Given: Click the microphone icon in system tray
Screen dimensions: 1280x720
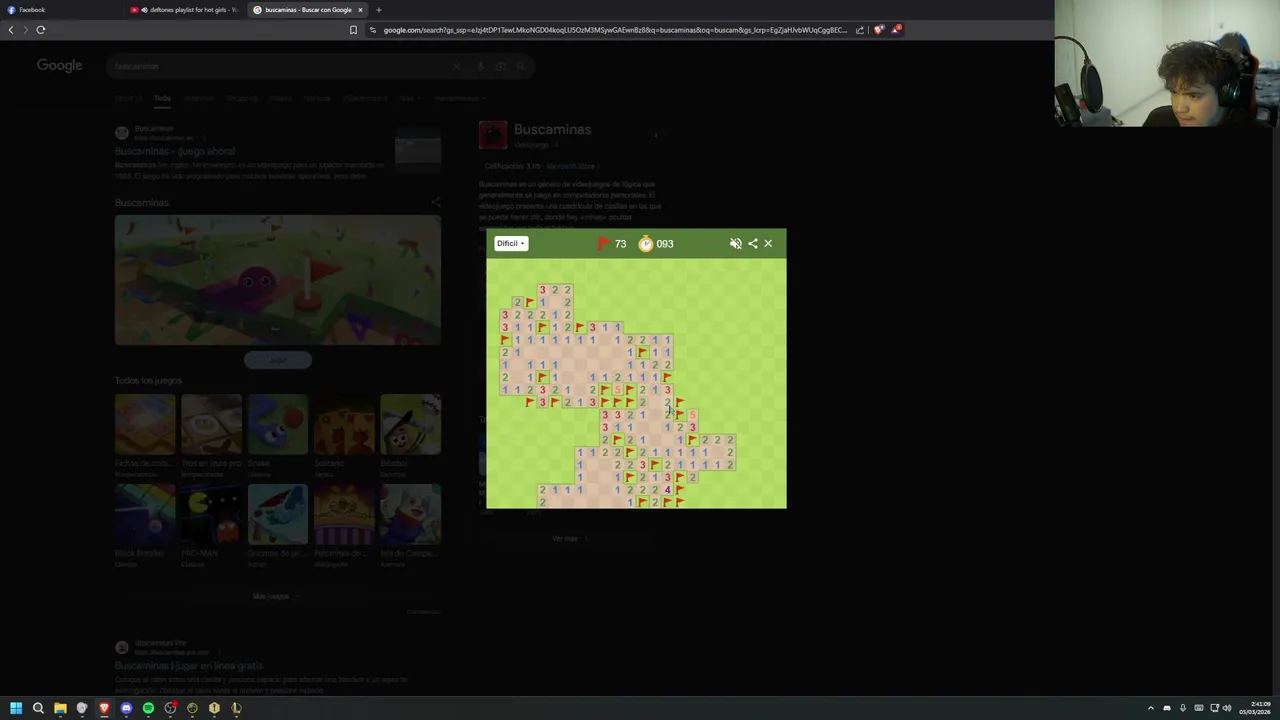Looking at the screenshot, I should tap(1182, 708).
